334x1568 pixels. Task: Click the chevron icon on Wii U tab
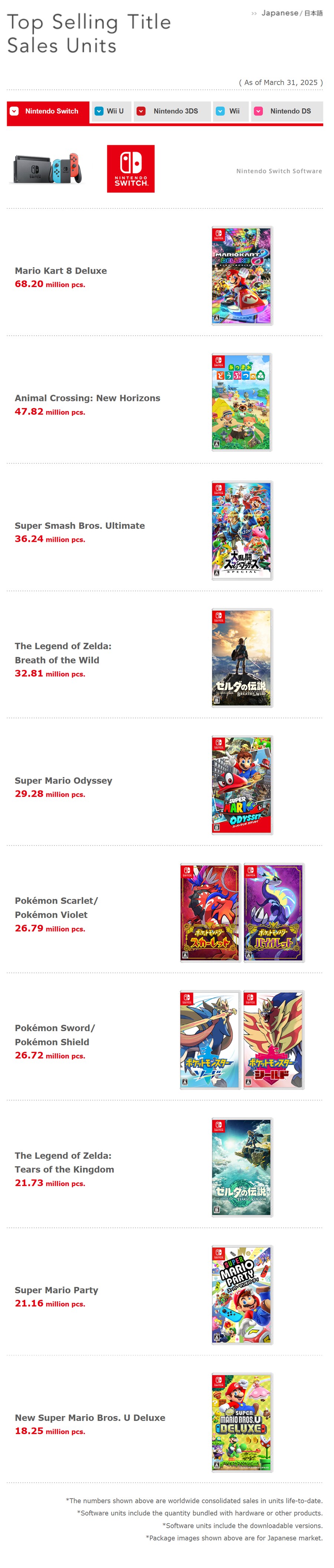coord(99,111)
